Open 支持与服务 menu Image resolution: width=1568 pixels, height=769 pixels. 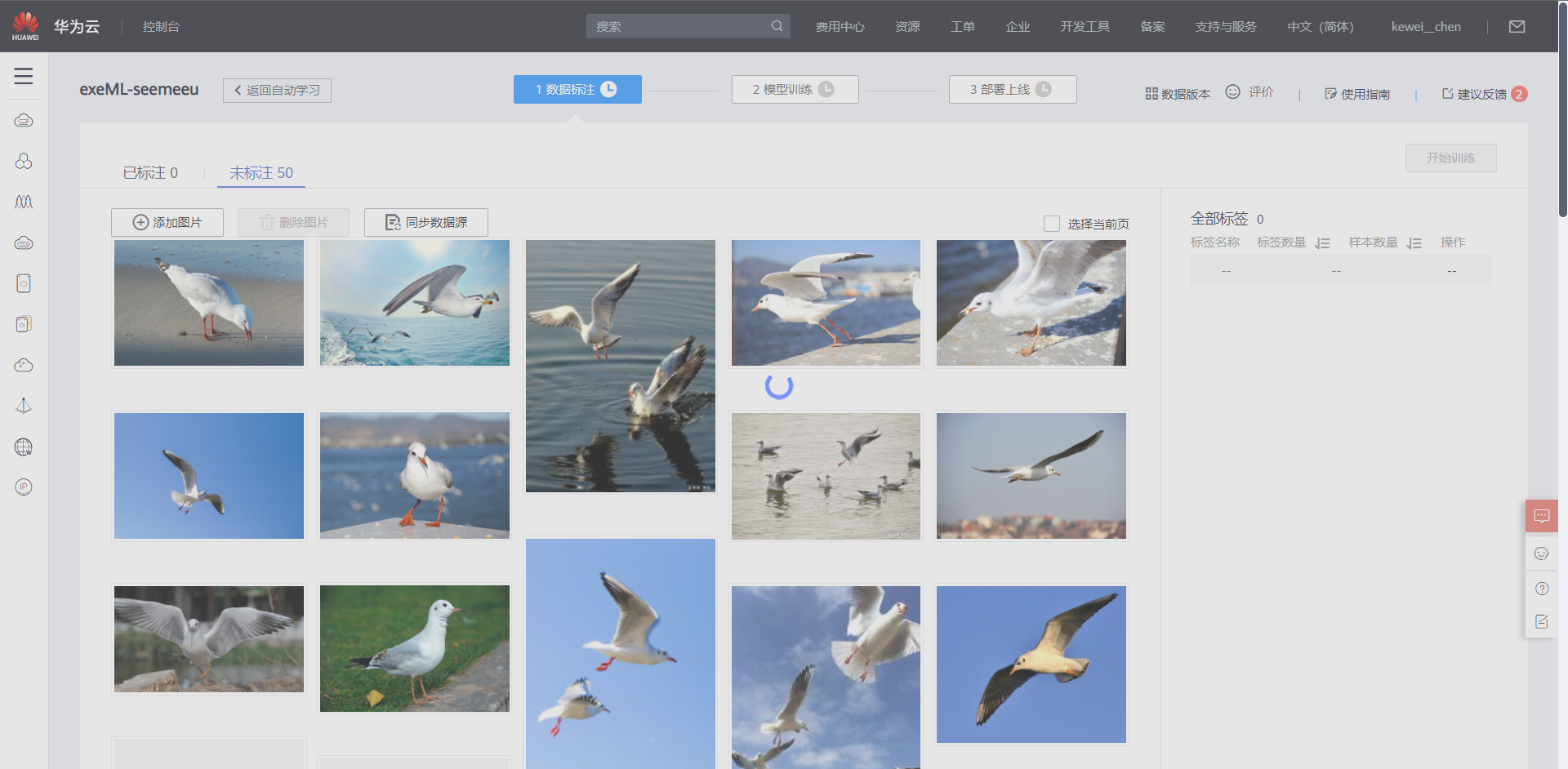coord(1226,27)
